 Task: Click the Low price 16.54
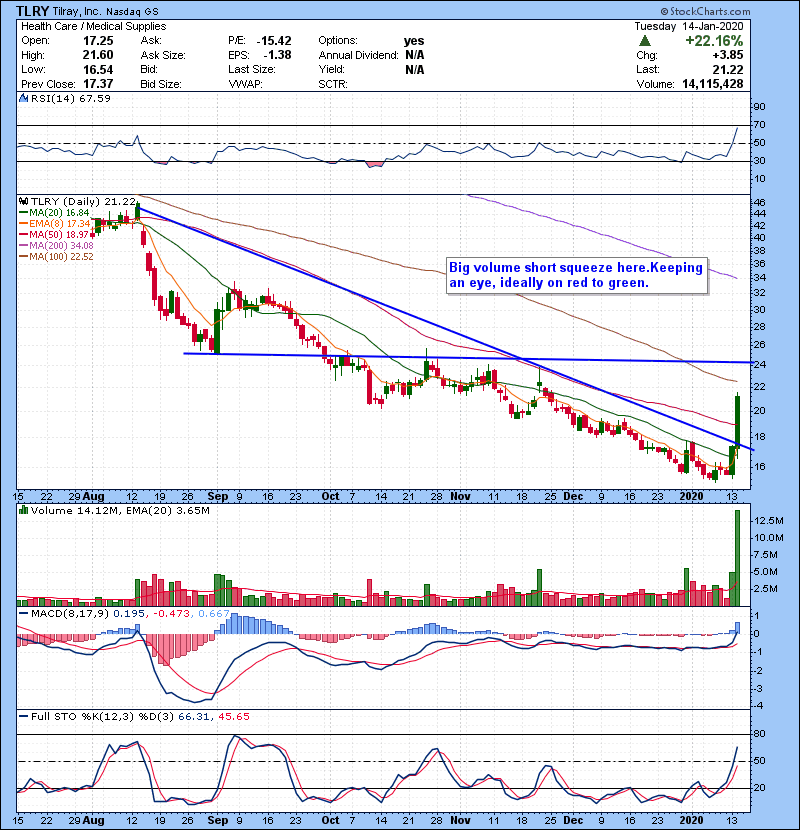tap(98, 69)
